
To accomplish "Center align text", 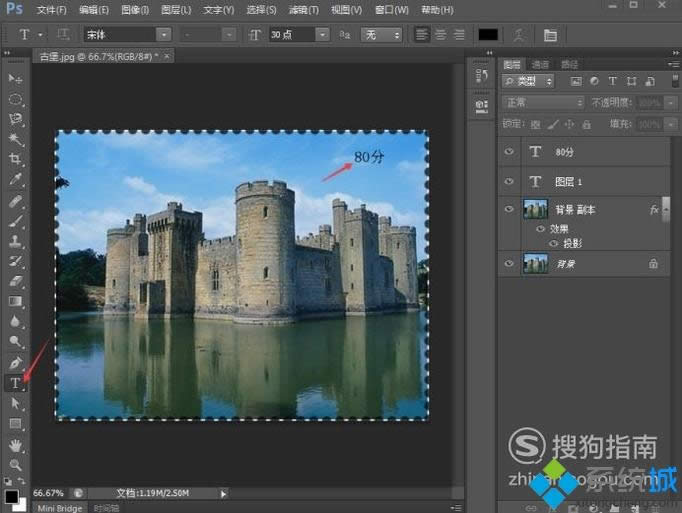I will click(441, 34).
